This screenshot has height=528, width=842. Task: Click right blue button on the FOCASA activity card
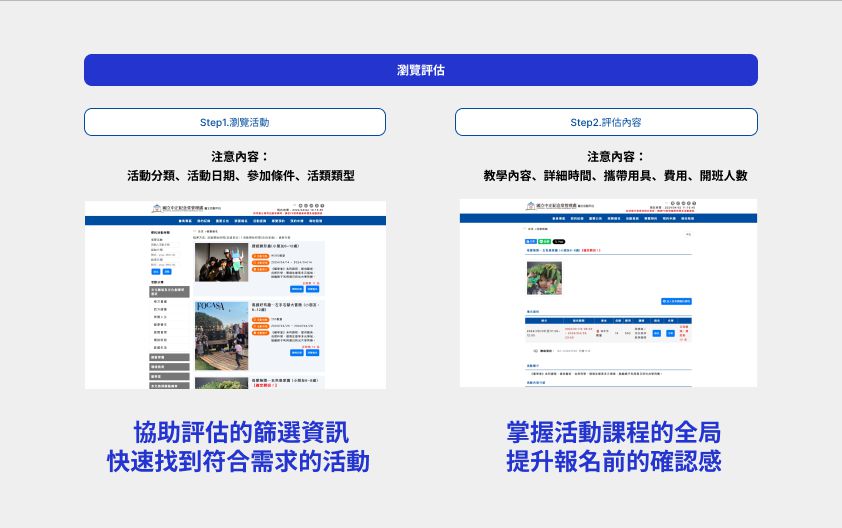click(312, 352)
